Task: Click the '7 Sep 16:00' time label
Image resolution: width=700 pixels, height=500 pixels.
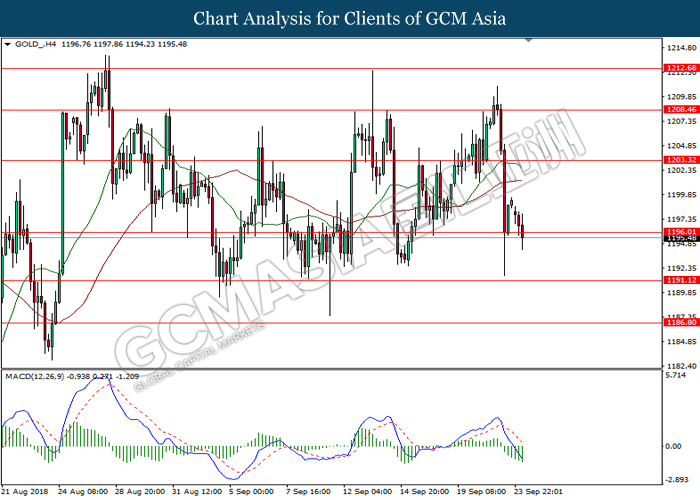Action: point(308,492)
